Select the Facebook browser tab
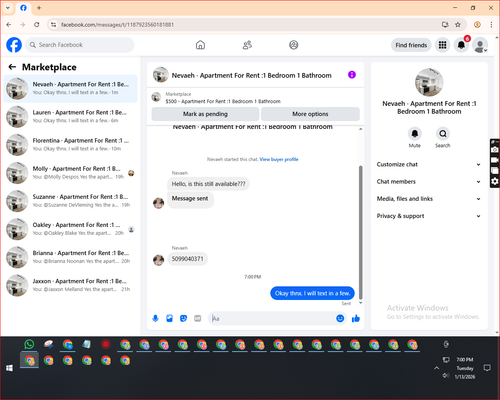500x400 pixels. 23,8
